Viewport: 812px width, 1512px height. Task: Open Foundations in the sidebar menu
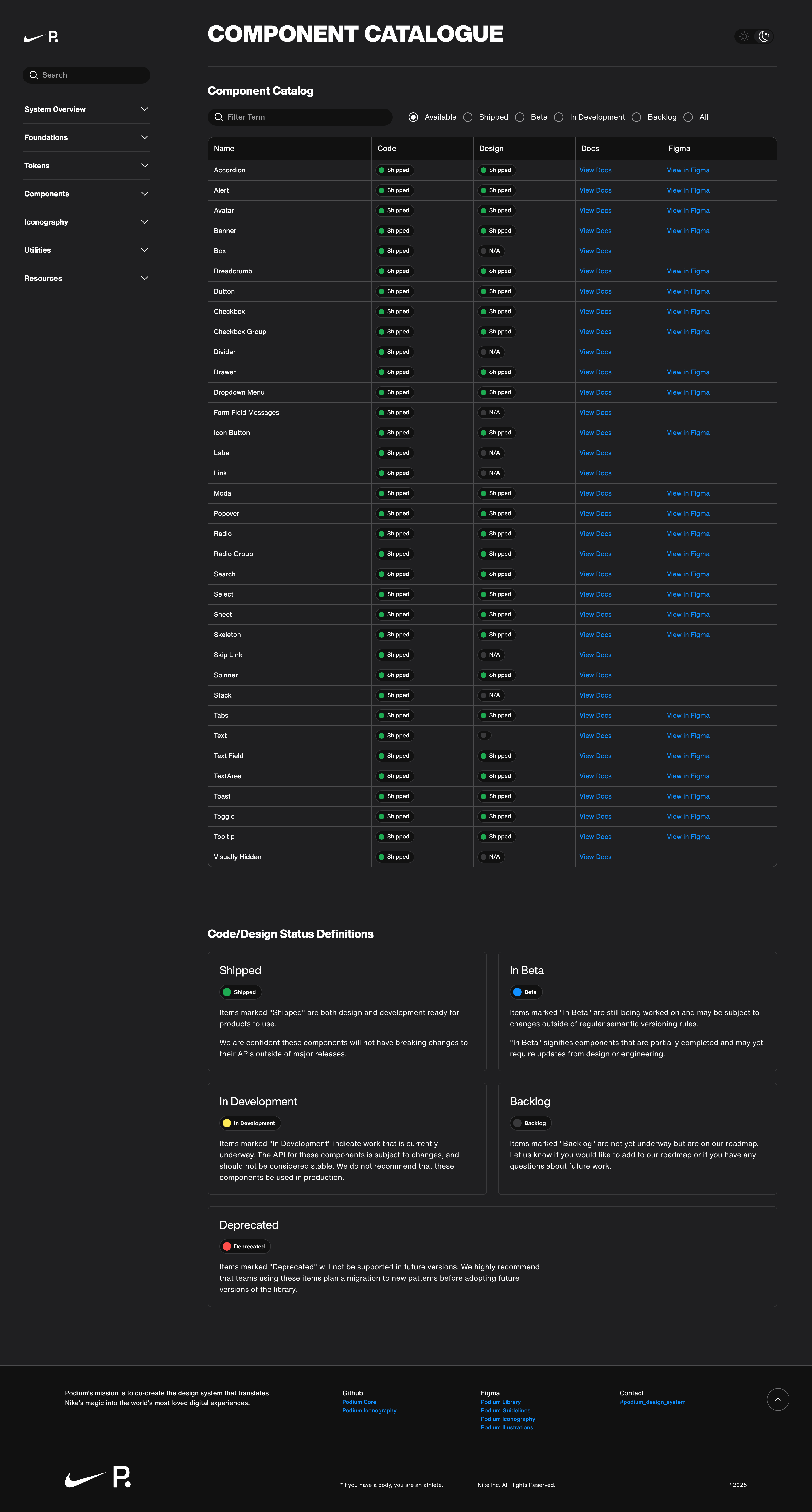pyautogui.click(x=86, y=137)
